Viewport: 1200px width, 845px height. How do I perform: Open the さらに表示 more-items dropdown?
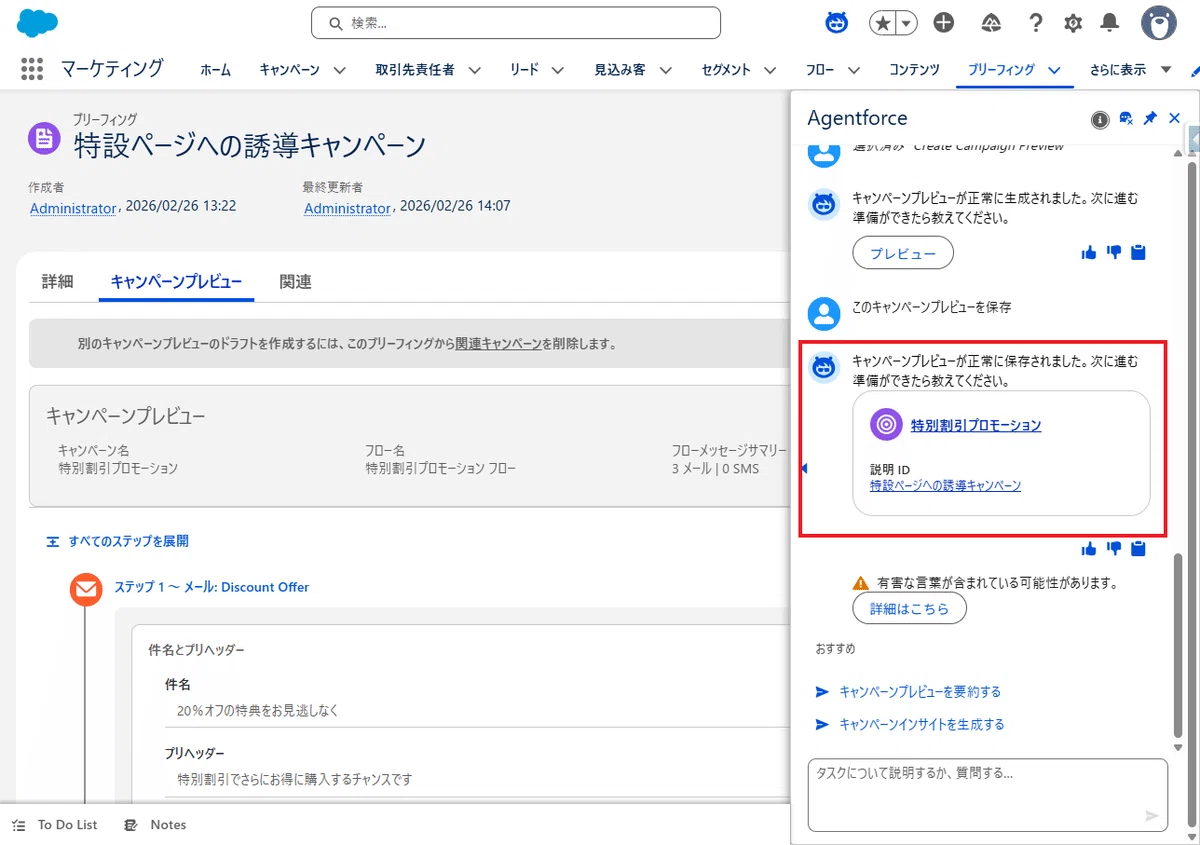click(1130, 70)
